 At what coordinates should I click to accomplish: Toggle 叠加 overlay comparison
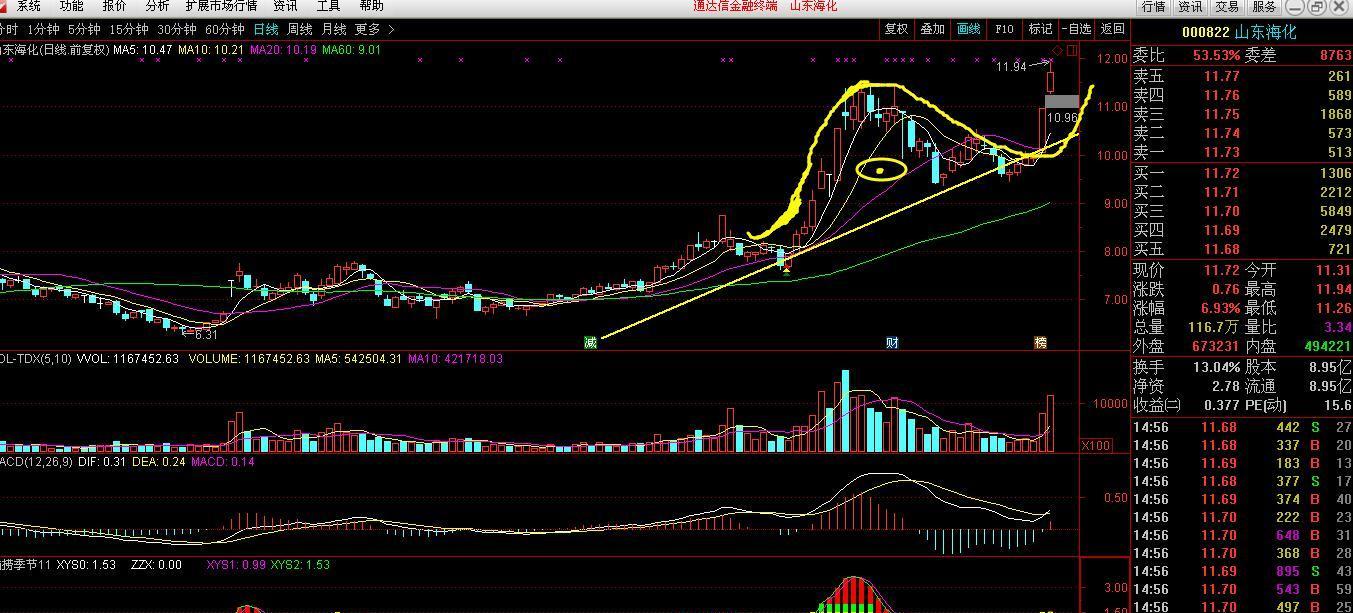point(932,29)
